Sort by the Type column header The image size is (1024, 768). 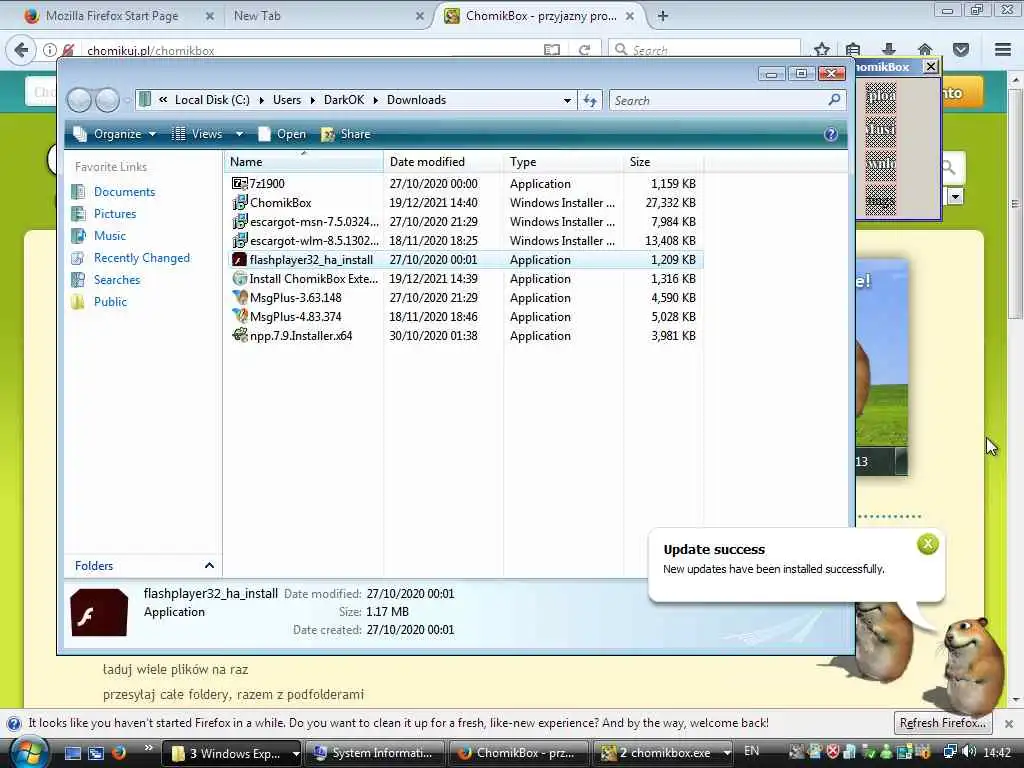click(563, 162)
